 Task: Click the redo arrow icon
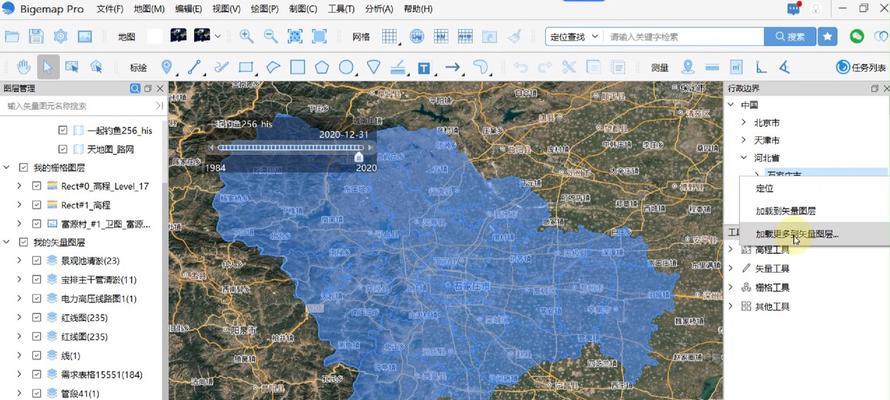545,67
